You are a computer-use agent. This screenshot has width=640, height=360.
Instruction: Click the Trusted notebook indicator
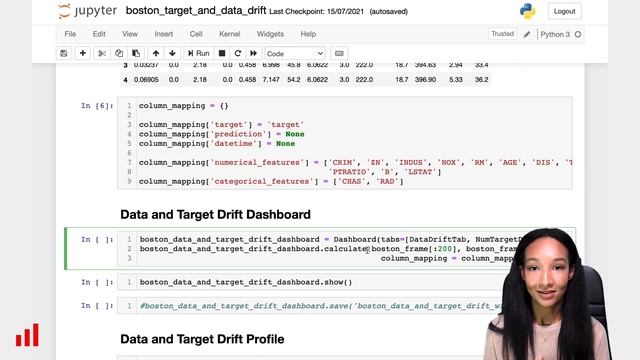(502, 34)
